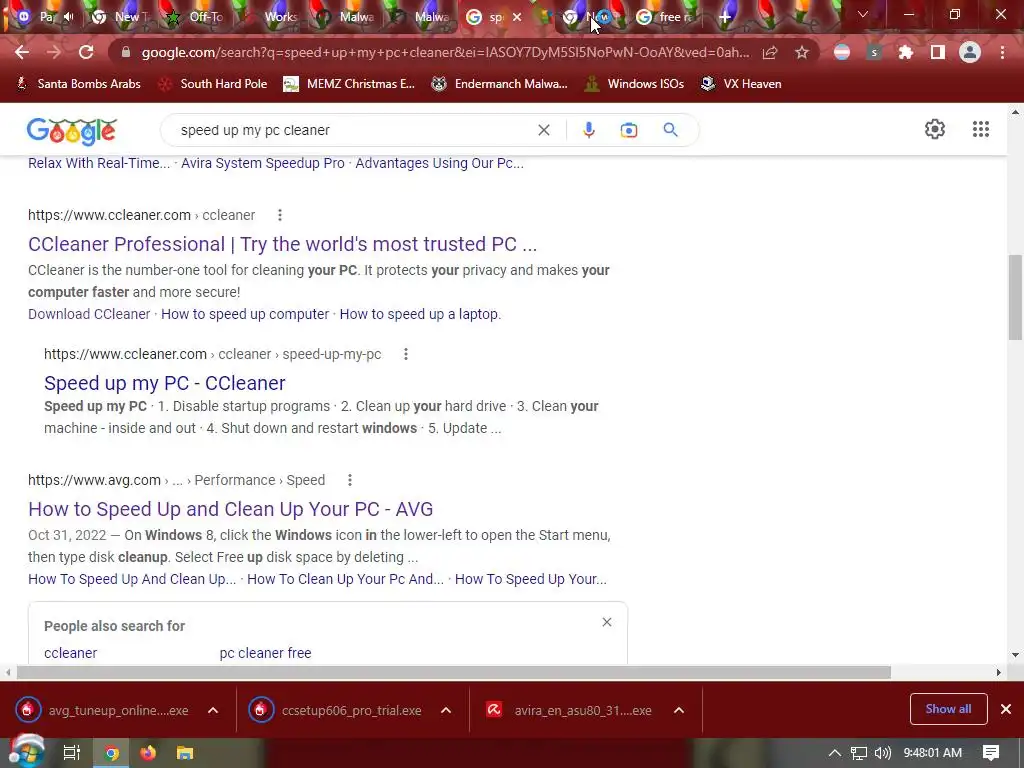Screen dimensions: 1024x768
Task: Expand options for avg_tuneup_online download
Action: click(213, 710)
